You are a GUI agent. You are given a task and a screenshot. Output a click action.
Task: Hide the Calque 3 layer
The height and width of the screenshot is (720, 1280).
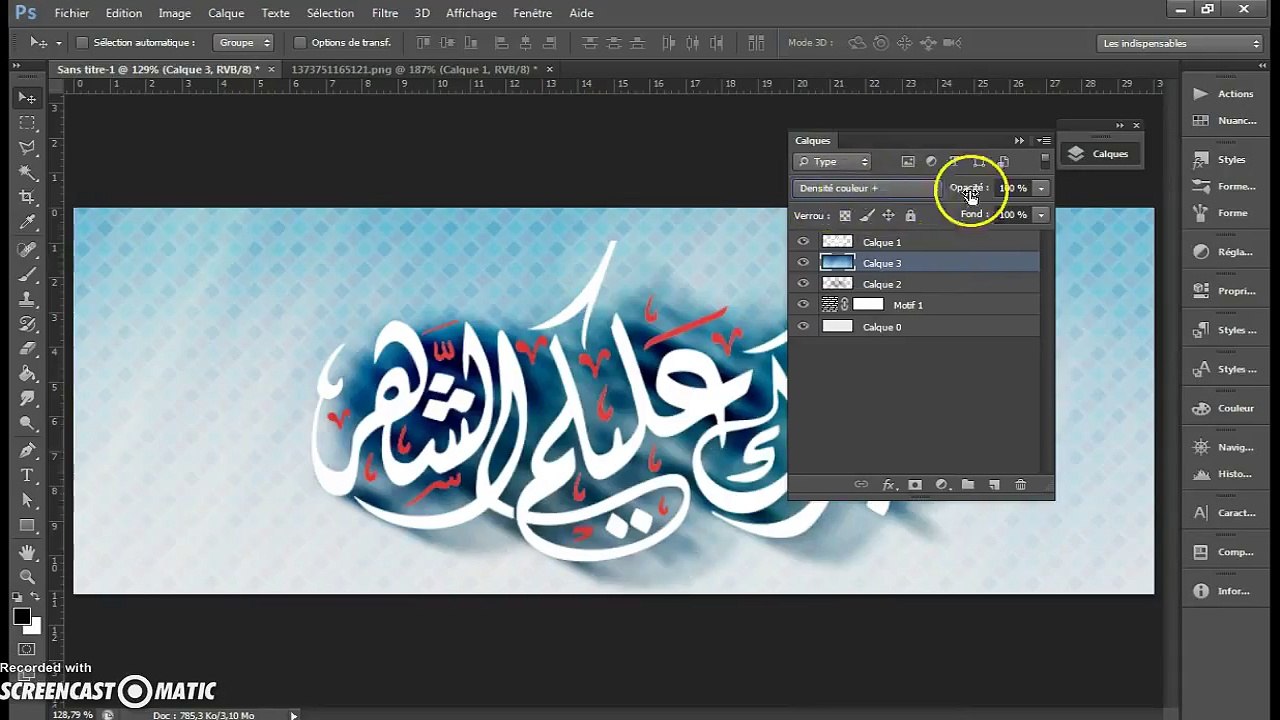[x=803, y=263]
